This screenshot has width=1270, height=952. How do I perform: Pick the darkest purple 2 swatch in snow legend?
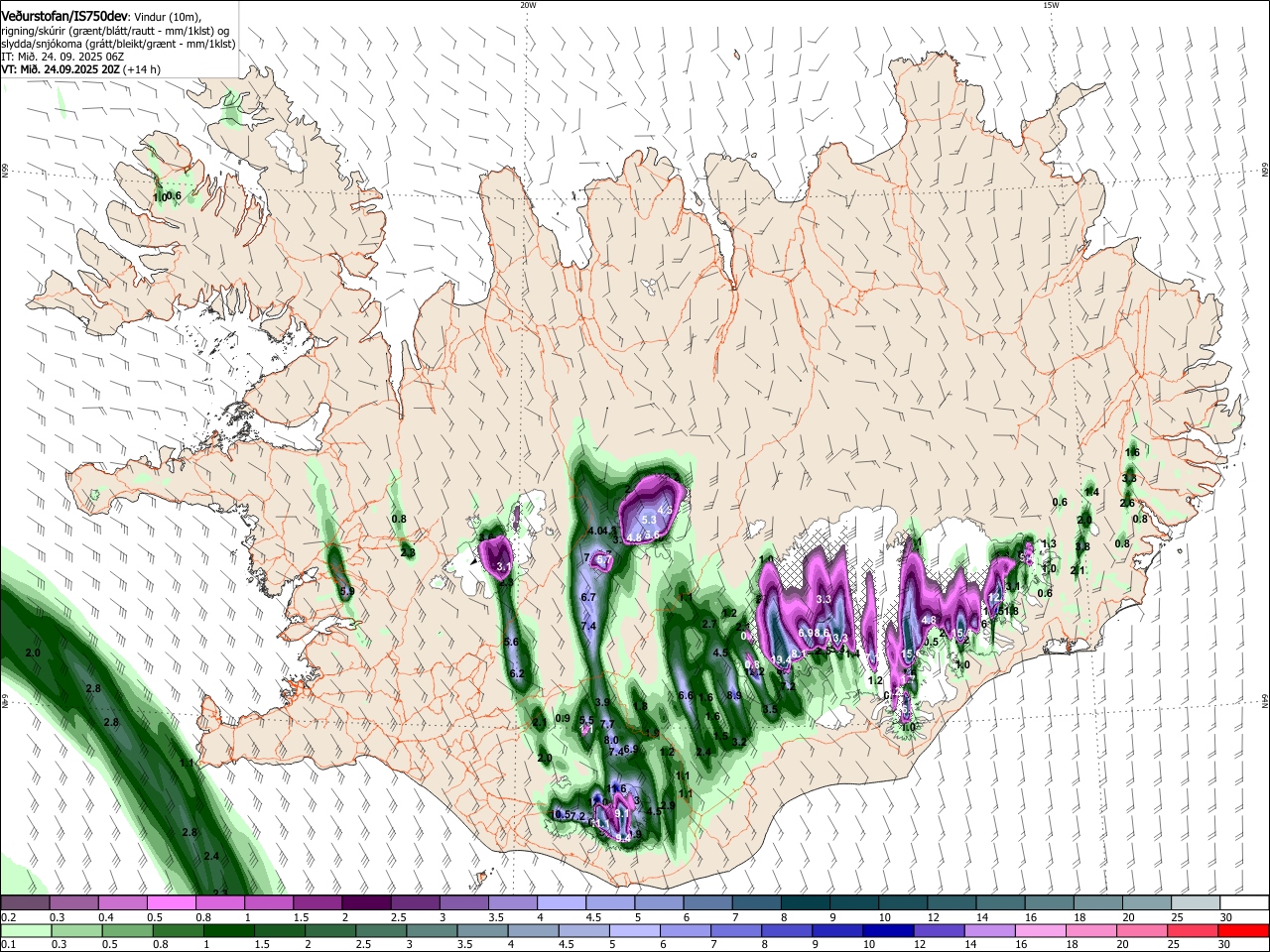pos(366,903)
